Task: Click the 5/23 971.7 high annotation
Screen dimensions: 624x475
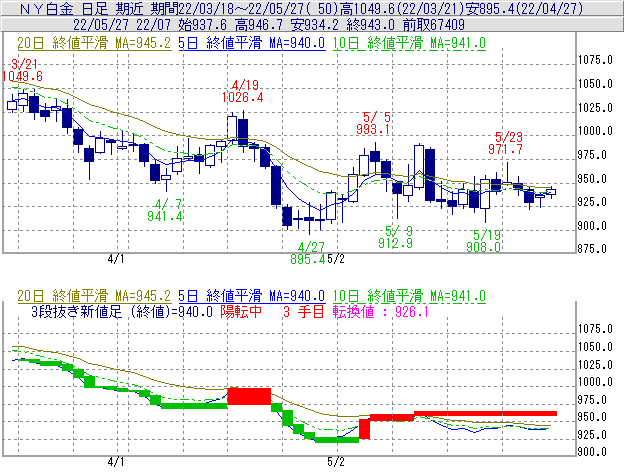Action: [x=506, y=143]
